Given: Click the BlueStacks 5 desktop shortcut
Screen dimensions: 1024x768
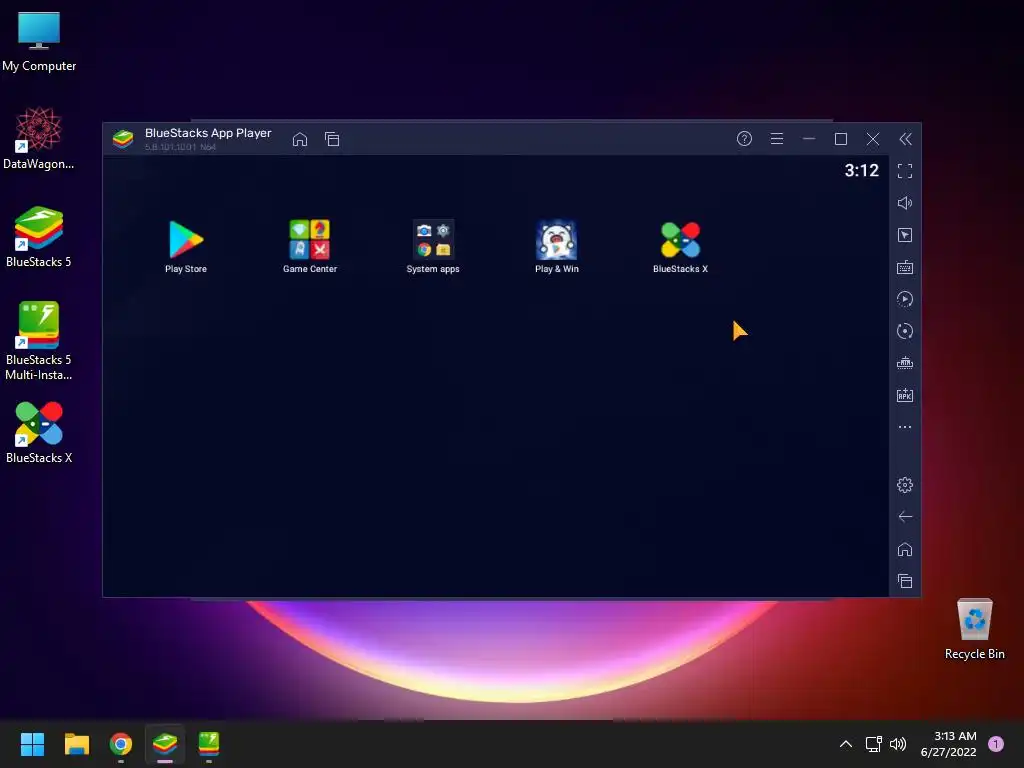Looking at the screenshot, I should pos(39,236).
